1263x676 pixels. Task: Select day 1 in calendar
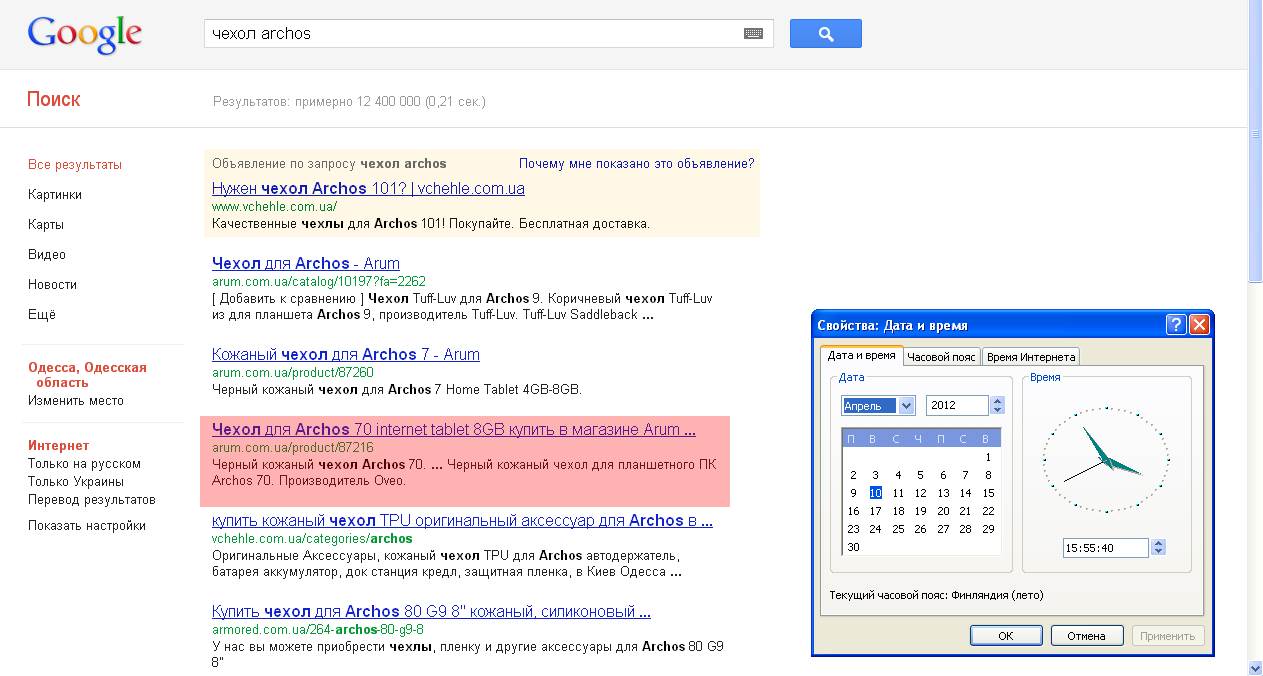[x=988, y=457]
